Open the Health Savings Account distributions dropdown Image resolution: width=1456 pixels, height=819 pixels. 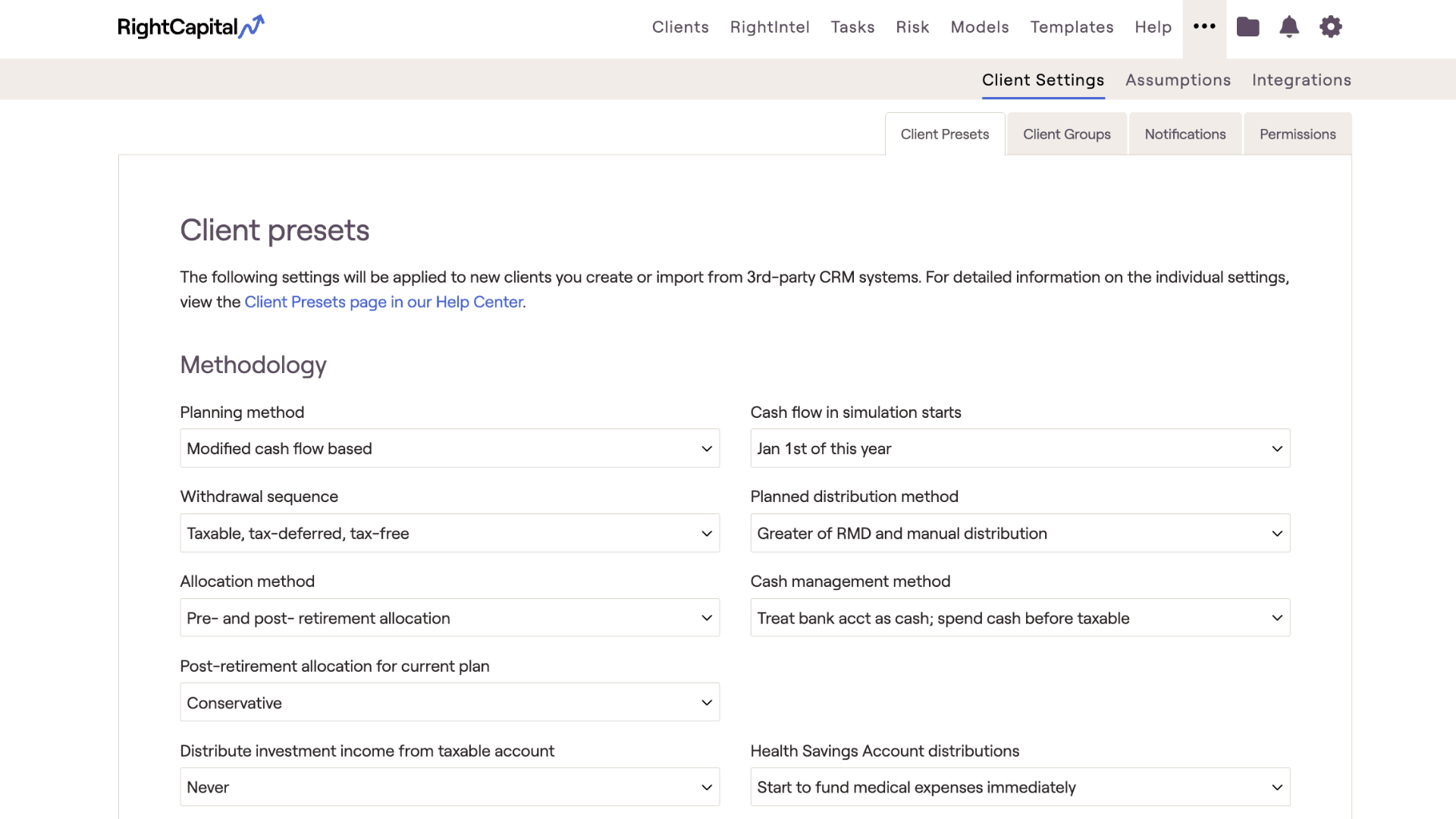coord(1019,786)
